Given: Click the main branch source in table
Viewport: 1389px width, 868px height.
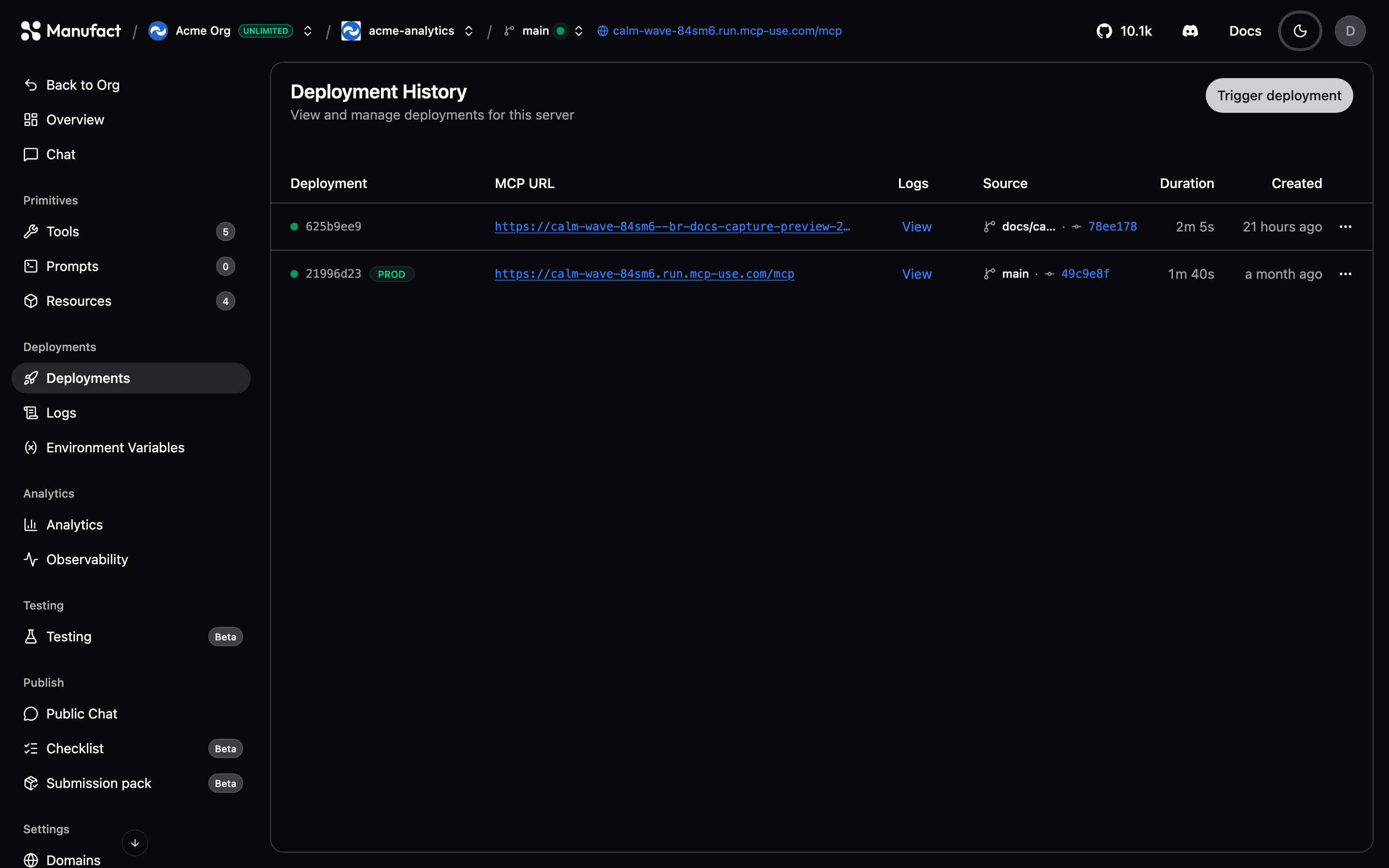Looking at the screenshot, I should click(x=1006, y=274).
